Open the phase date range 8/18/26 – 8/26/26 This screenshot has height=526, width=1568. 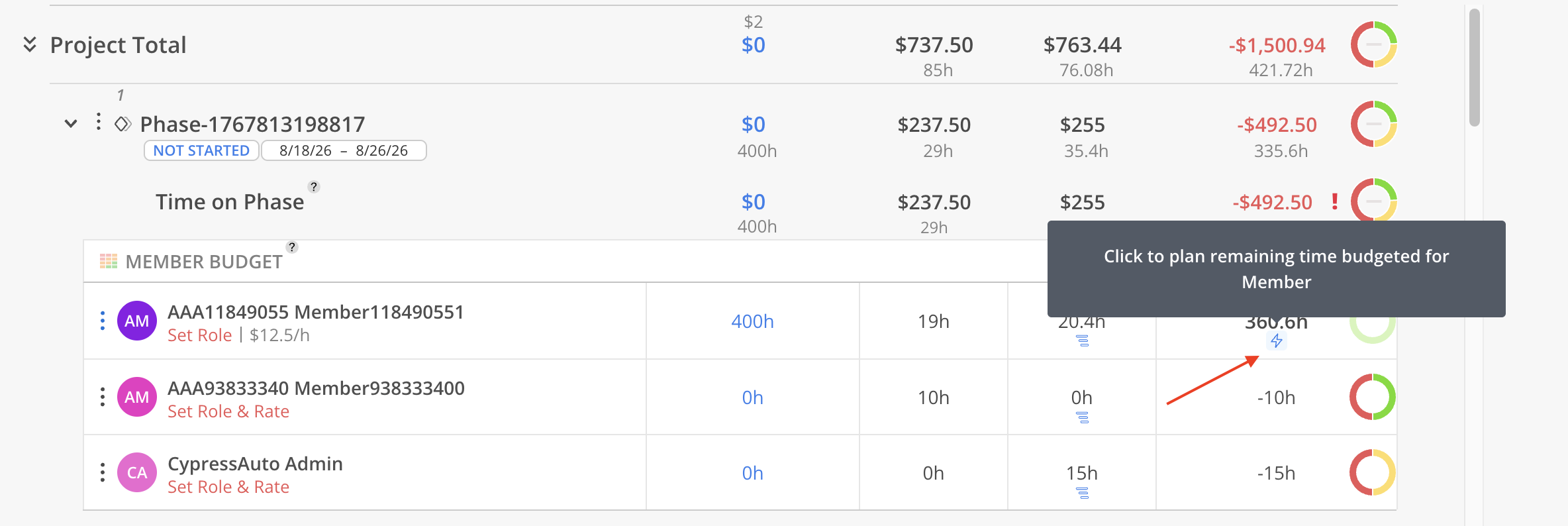tap(344, 150)
